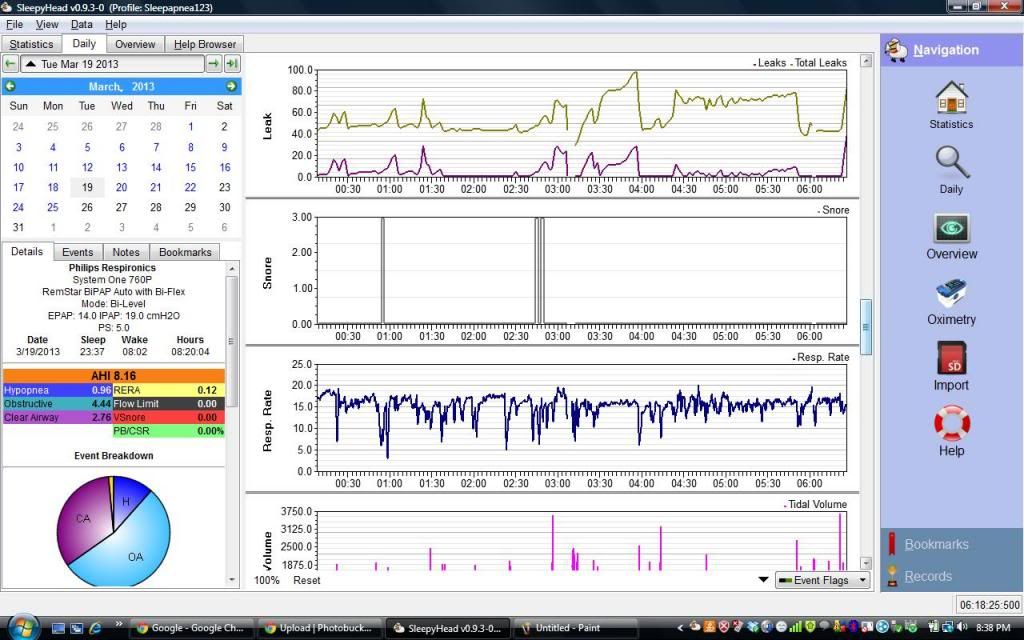Click the Hypopnea row in the AHI table
This screenshot has width=1024, height=640.
[57, 390]
